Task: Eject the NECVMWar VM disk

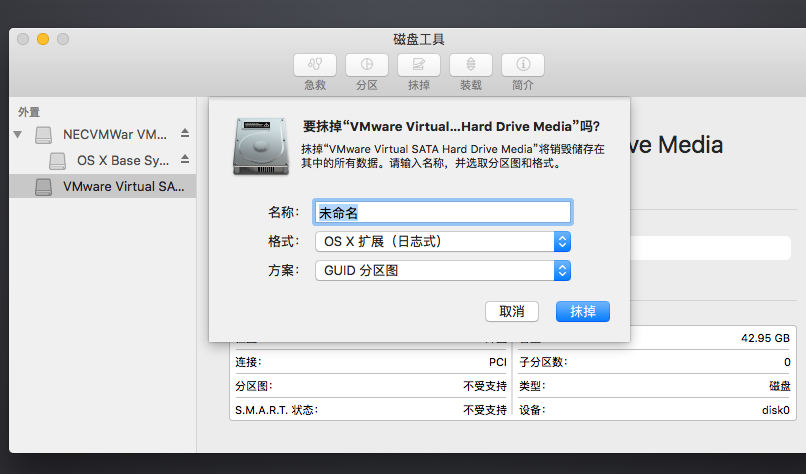Action: point(184,134)
